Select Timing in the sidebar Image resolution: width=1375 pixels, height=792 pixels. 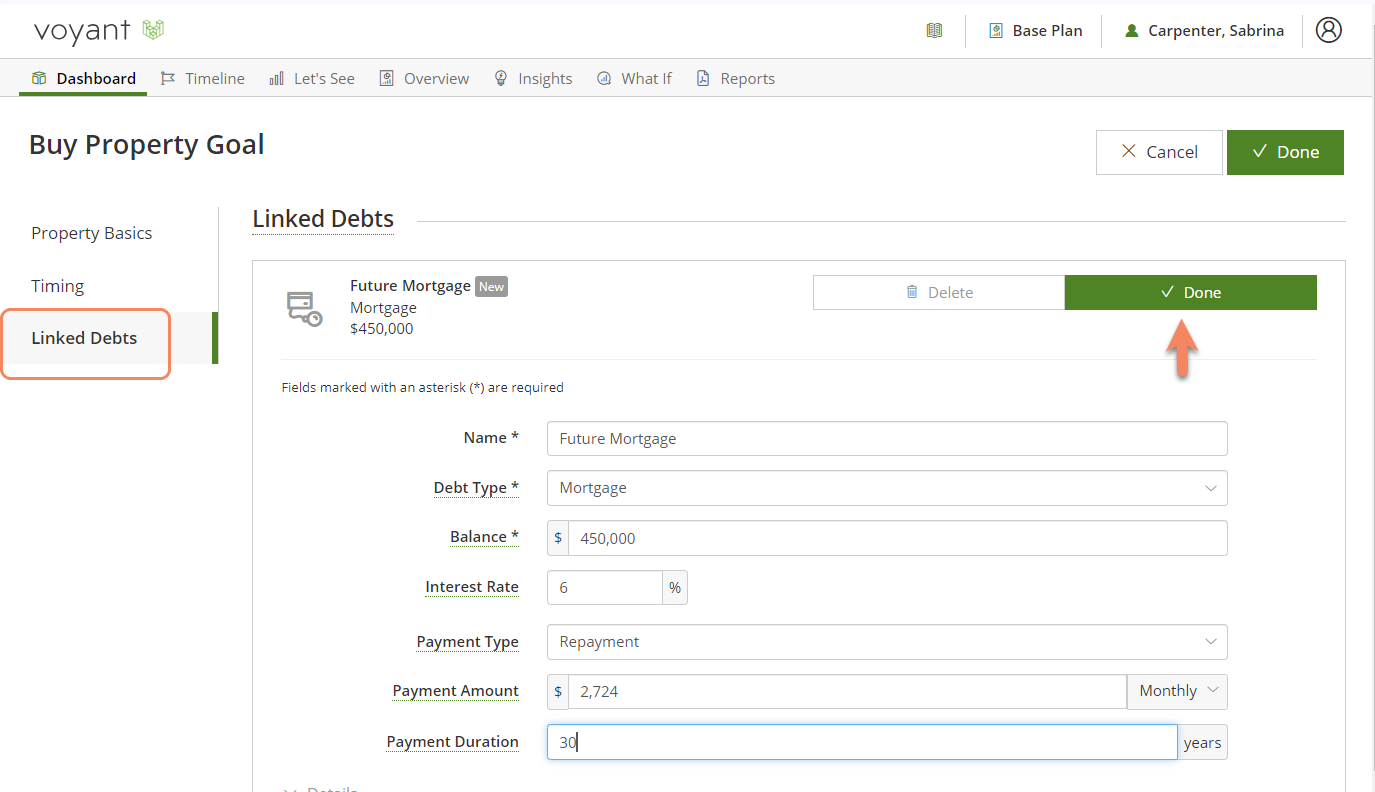(58, 286)
